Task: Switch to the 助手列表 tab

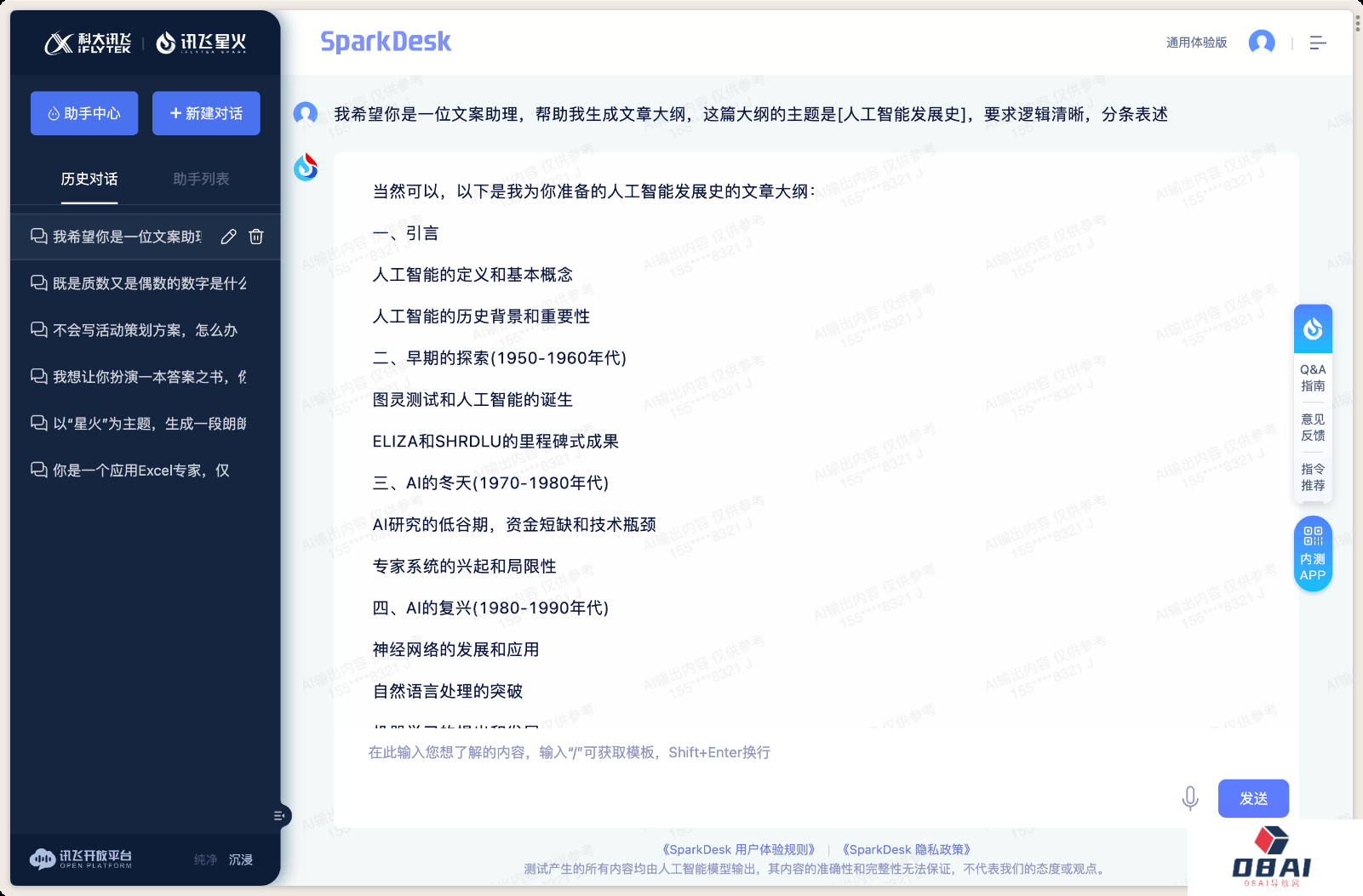Action: [x=201, y=180]
